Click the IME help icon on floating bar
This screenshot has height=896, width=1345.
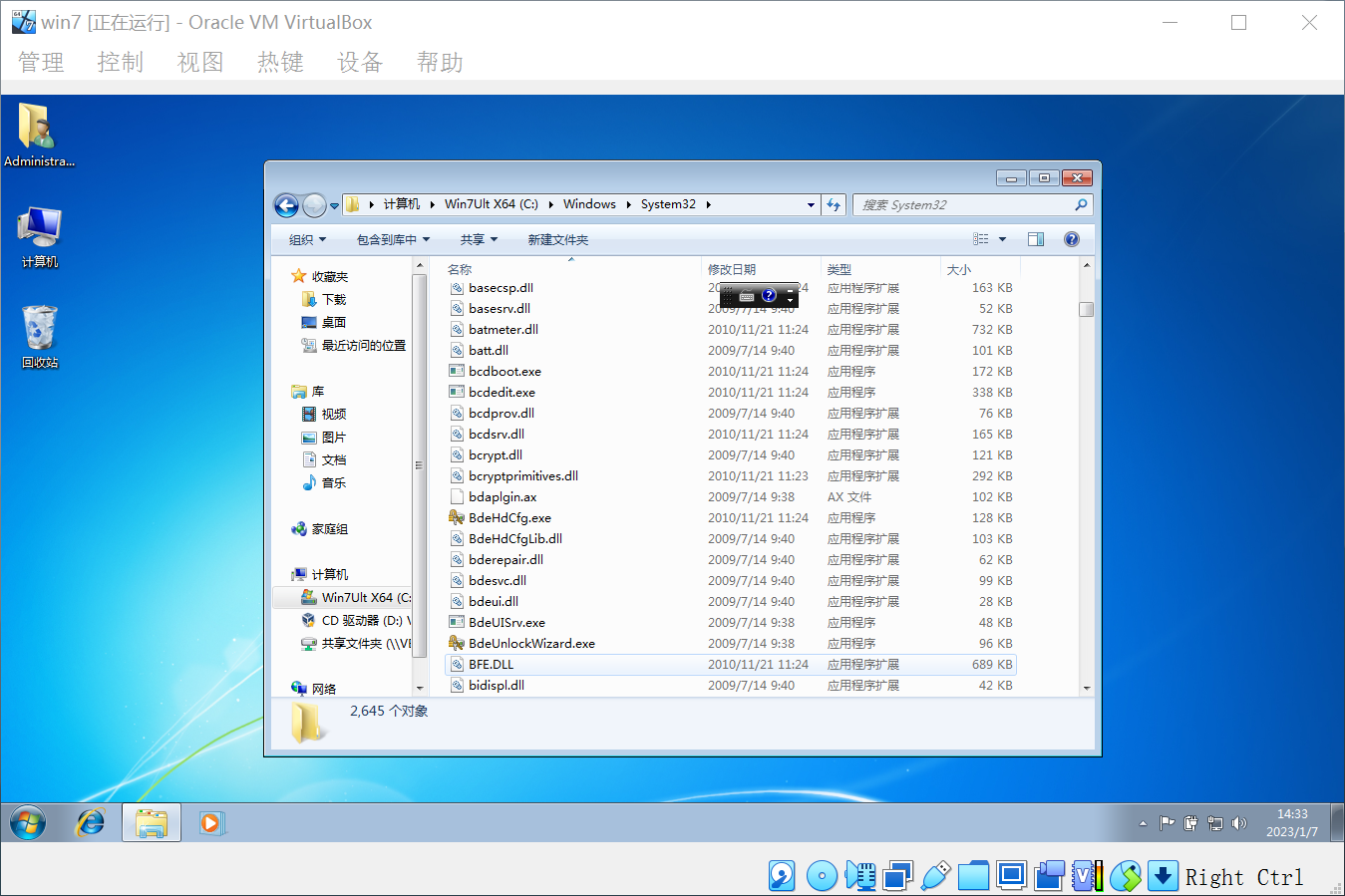point(769,296)
